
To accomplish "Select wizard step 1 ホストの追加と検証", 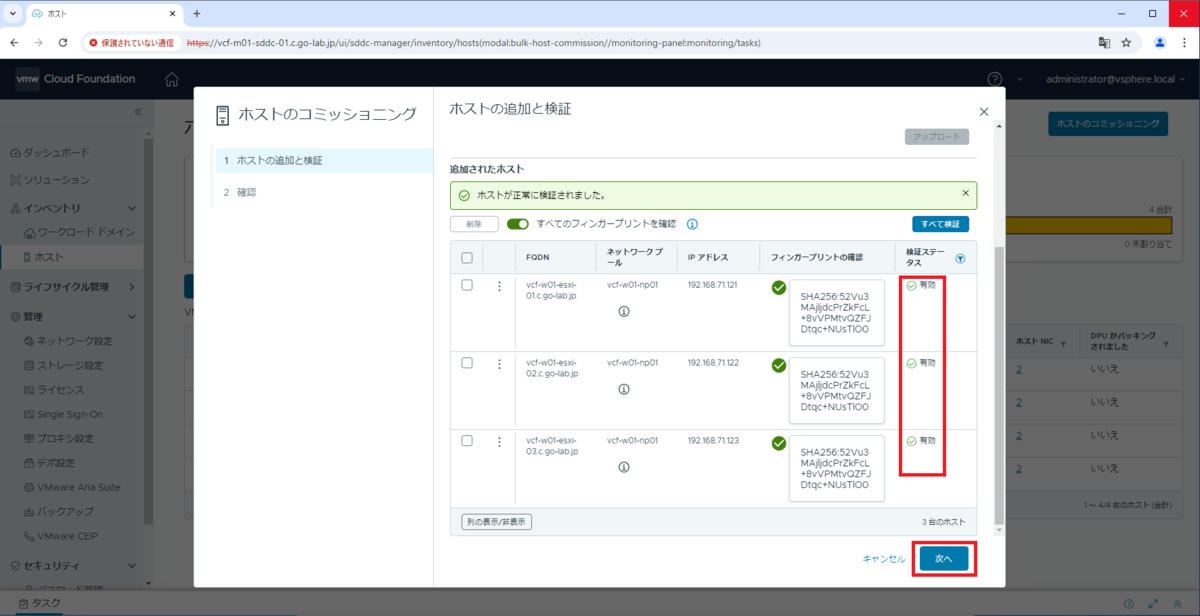I will (x=323, y=160).
